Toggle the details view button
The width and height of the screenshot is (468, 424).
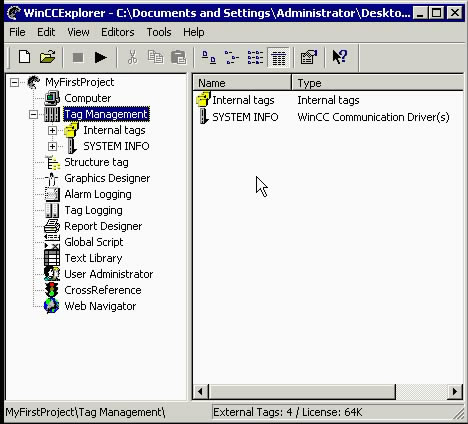(x=279, y=58)
